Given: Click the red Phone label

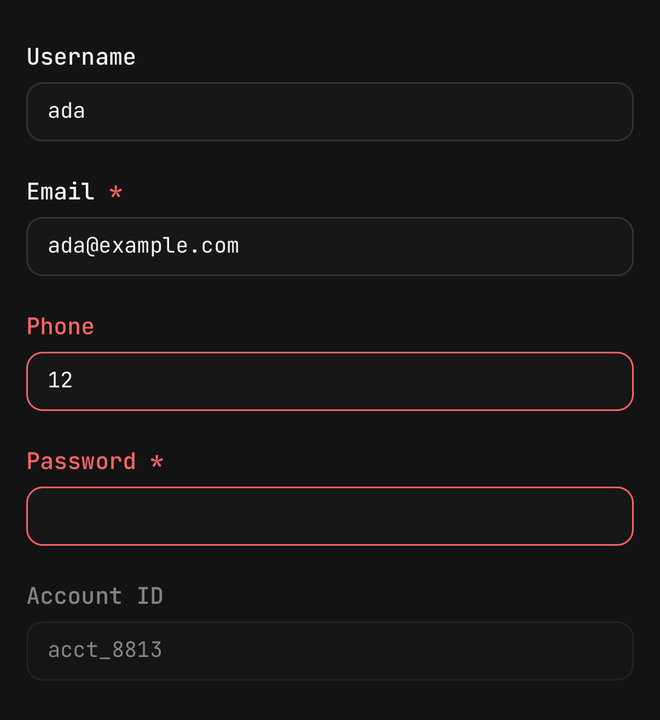Looking at the screenshot, I should coord(60,326).
